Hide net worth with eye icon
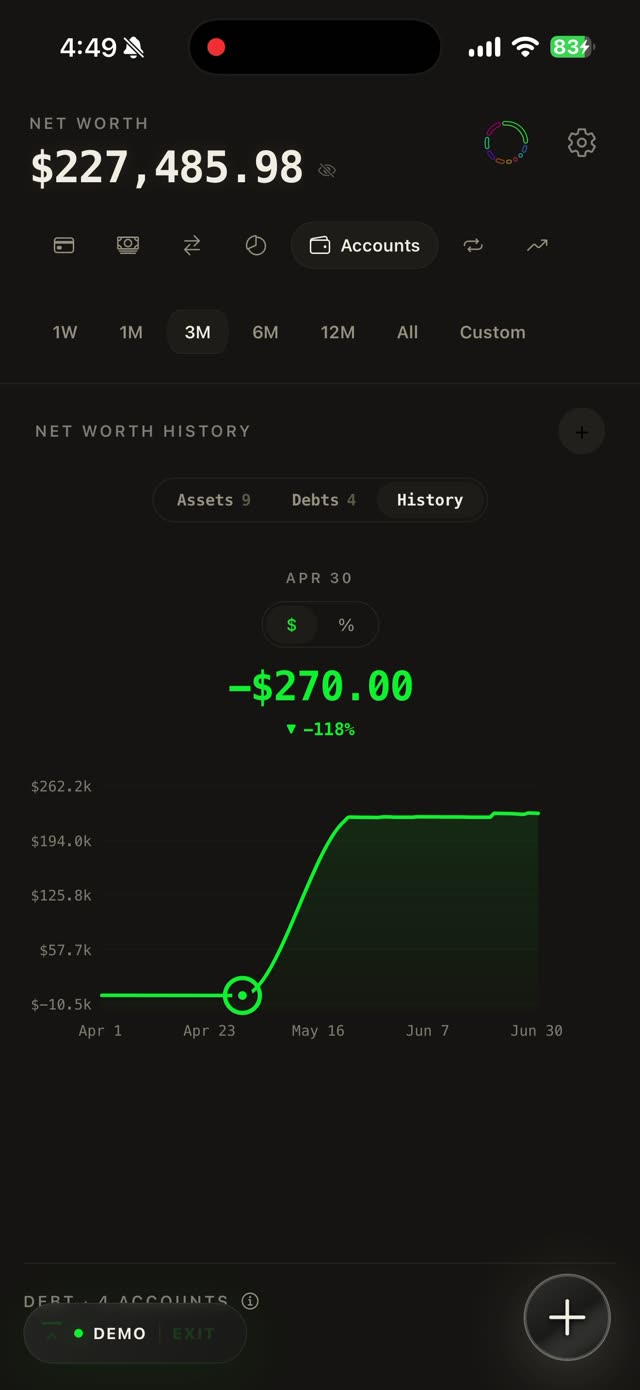 pyautogui.click(x=327, y=170)
